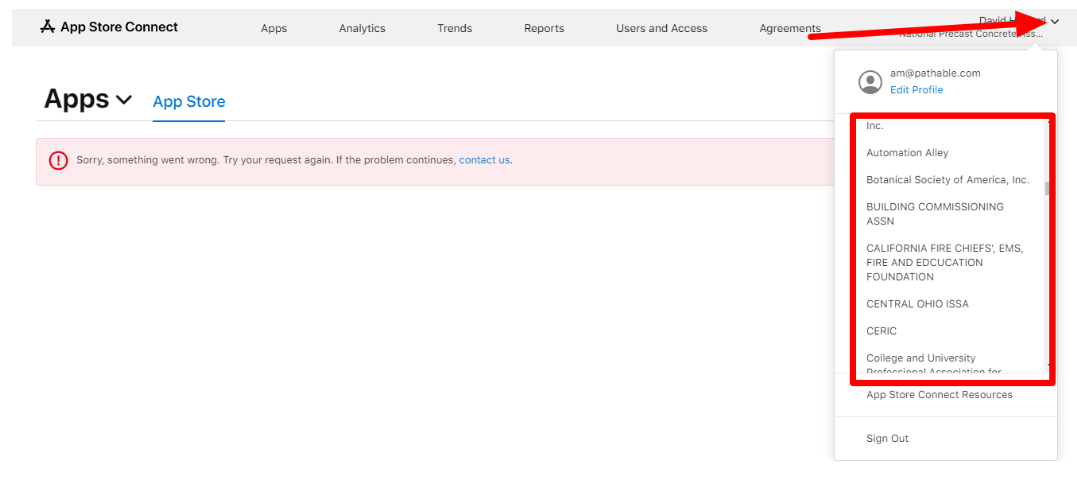Select Botanical Society of America, Inc.
Viewport: 1077px width, 488px height.
[x=948, y=180]
